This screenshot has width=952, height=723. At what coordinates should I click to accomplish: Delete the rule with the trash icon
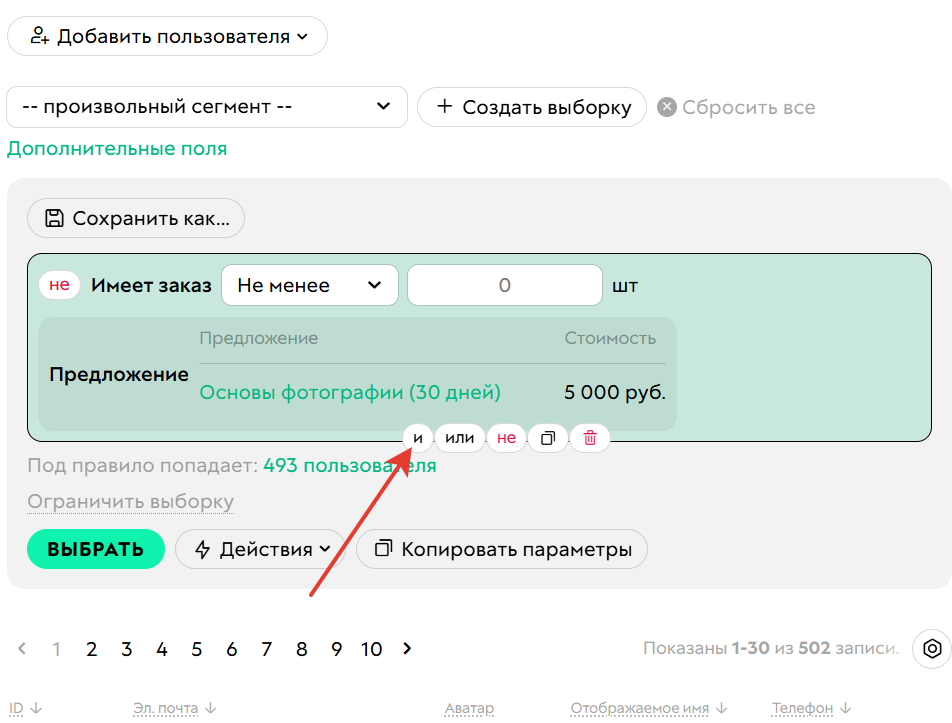pos(590,438)
